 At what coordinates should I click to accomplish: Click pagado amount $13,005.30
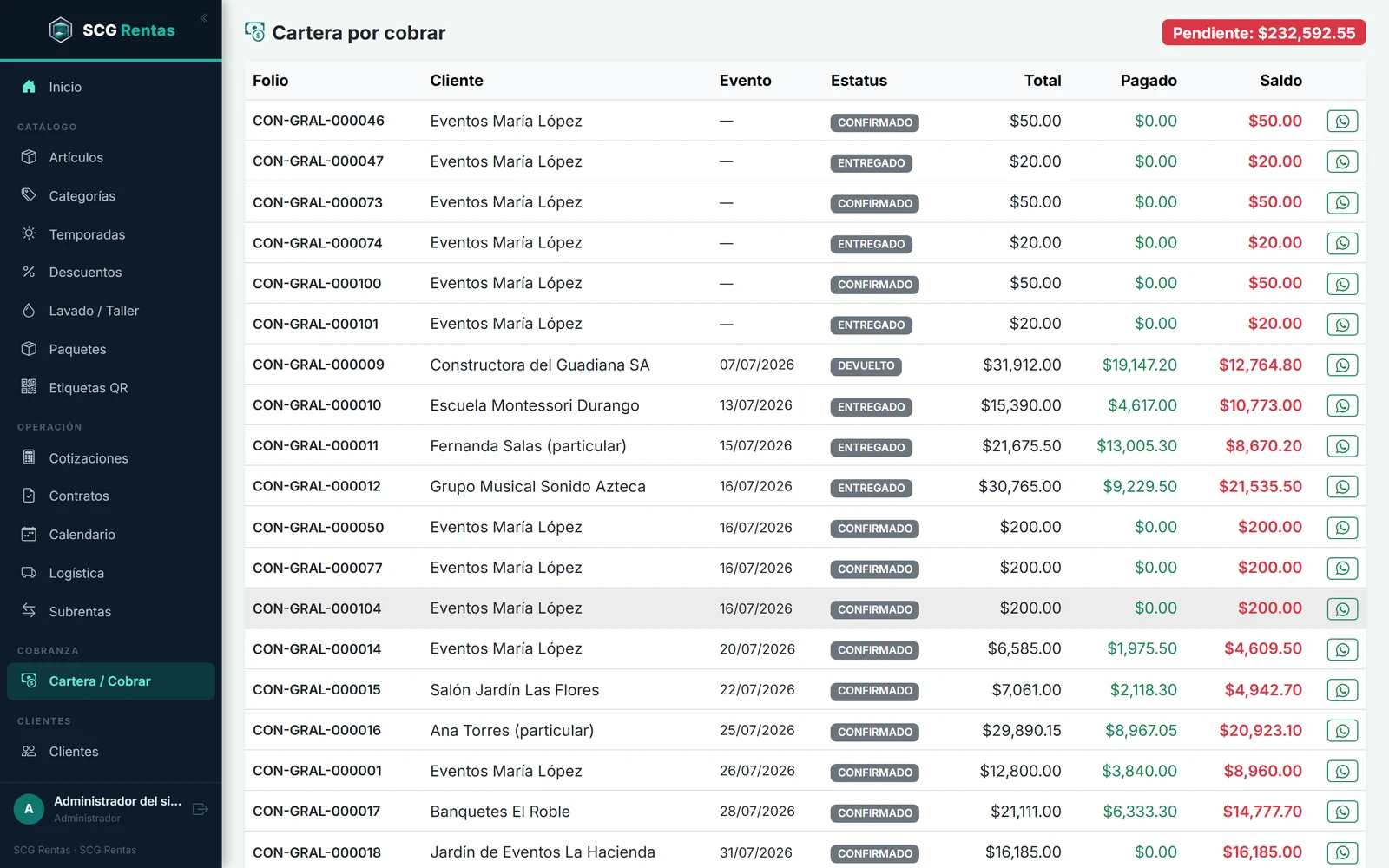coord(1136,446)
